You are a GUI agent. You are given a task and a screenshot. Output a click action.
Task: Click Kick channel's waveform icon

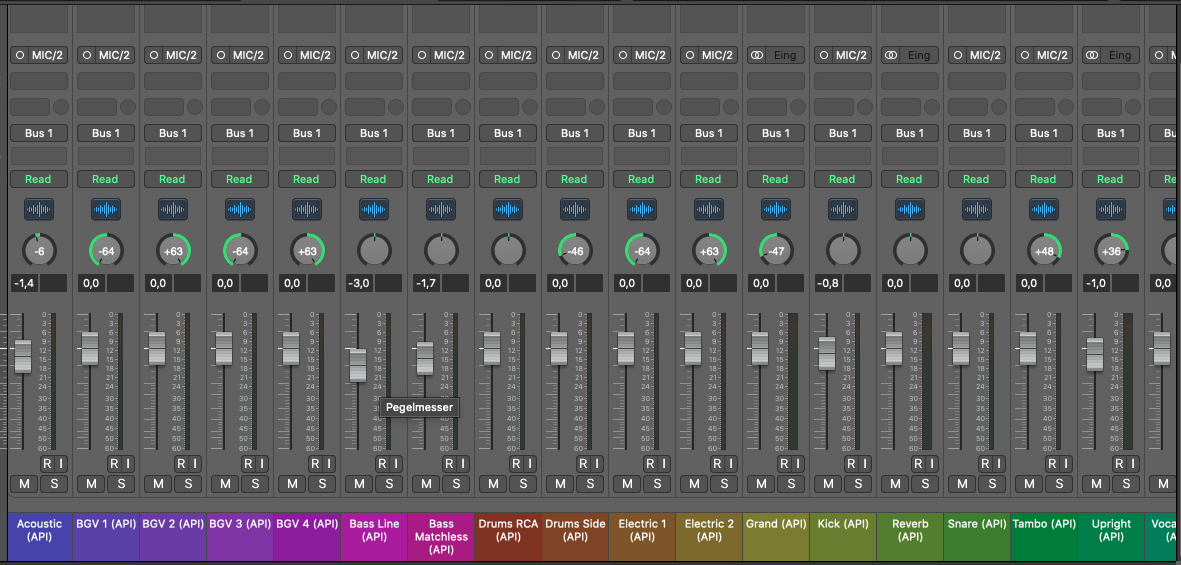pos(844,209)
